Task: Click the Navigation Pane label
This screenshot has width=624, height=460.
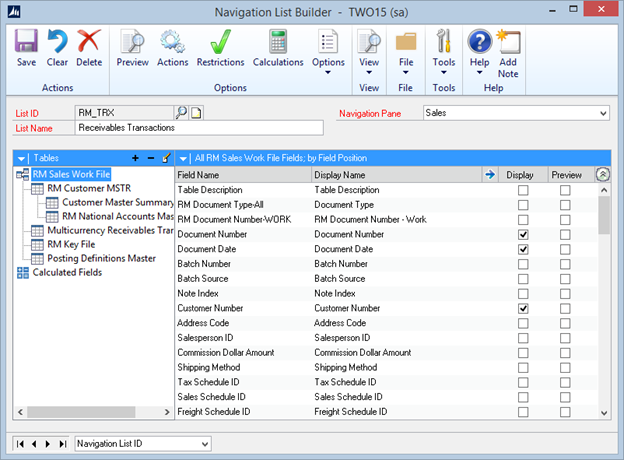Action: point(370,113)
